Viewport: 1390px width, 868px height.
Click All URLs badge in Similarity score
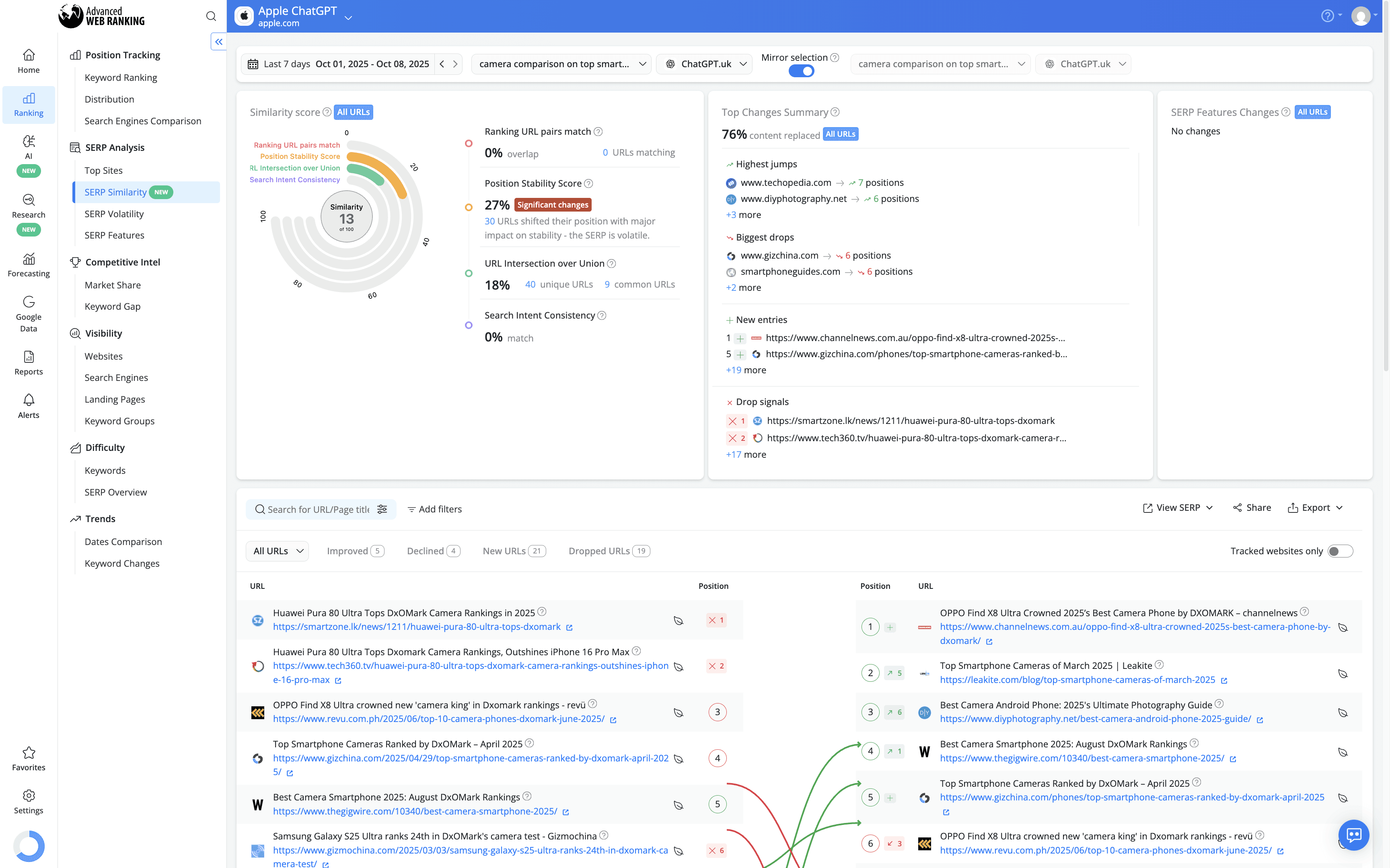click(x=354, y=112)
